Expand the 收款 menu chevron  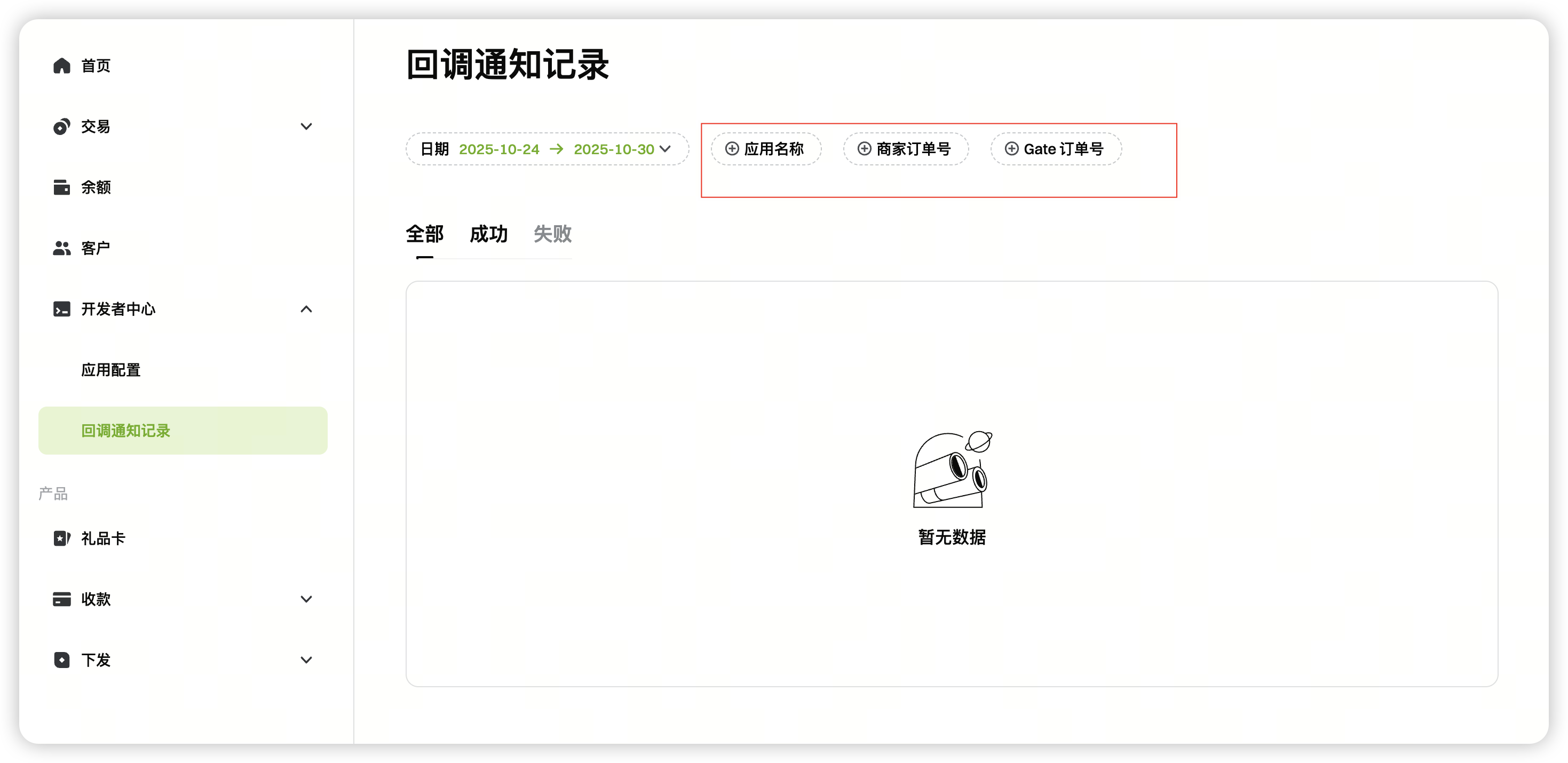pyautogui.click(x=306, y=599)
